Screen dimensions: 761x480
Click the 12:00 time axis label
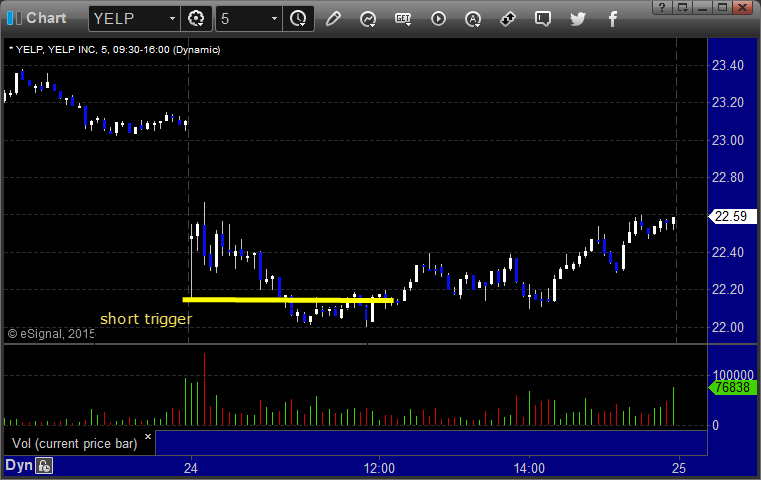(x=379, y=468)
